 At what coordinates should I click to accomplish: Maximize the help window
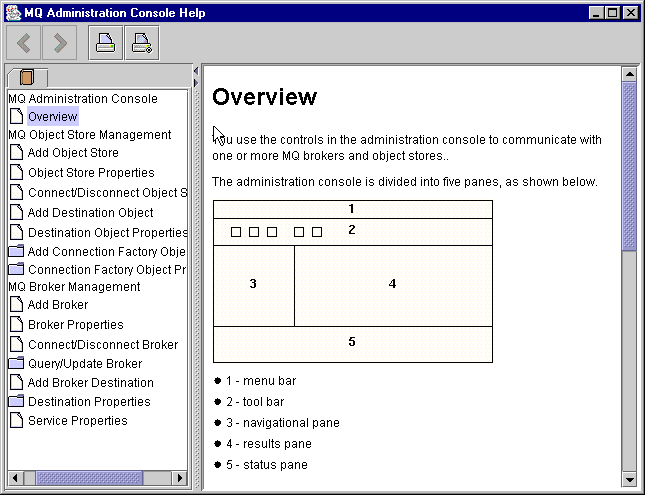[613, 13]
